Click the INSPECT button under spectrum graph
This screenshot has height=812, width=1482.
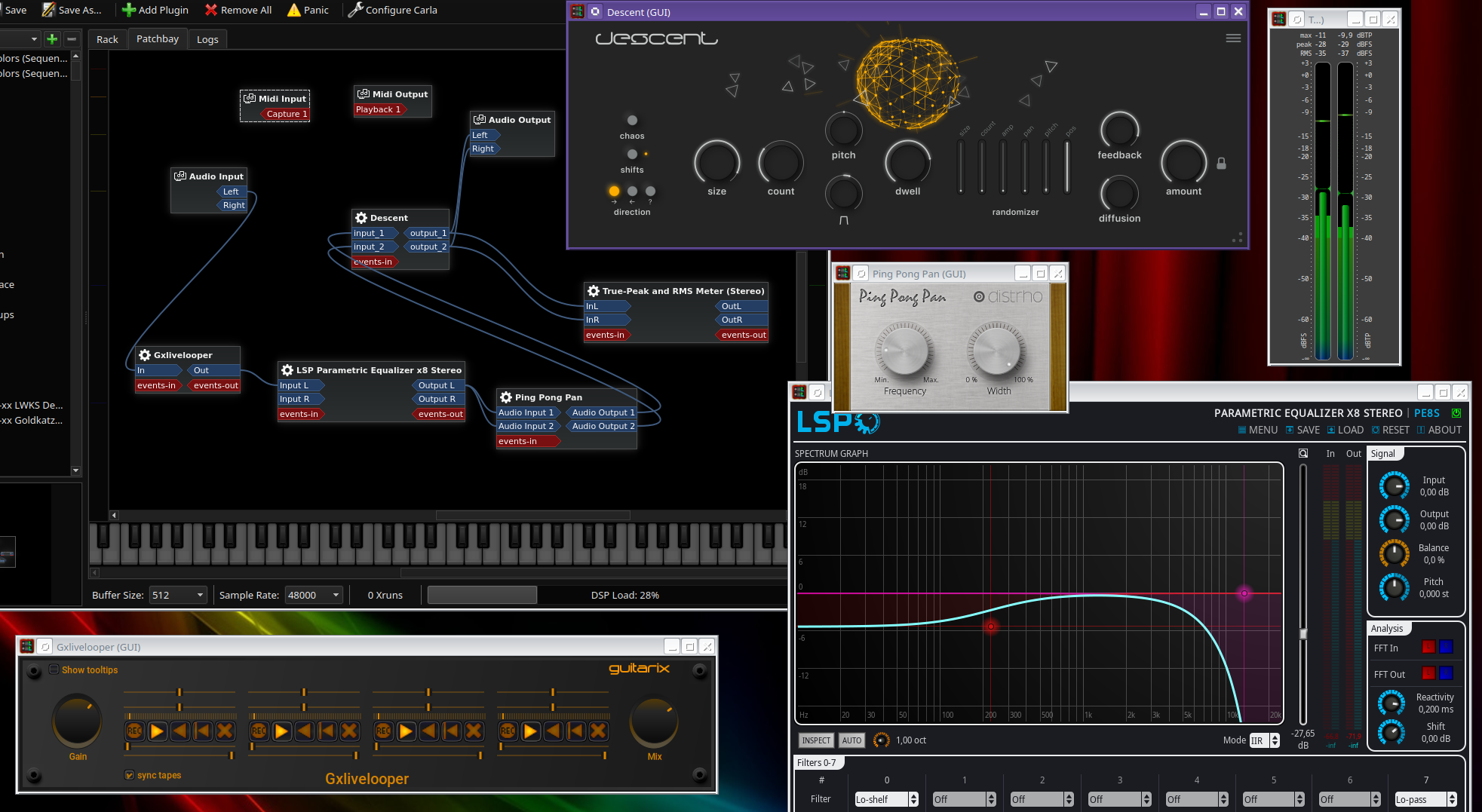pos(815,740)
